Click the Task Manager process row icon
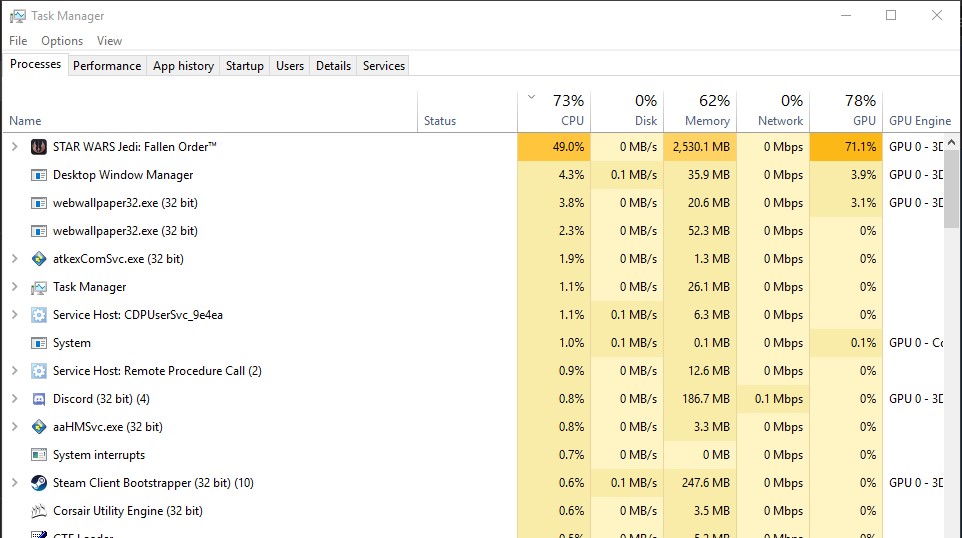The width and height of the screenshot is (962, 538). point(39,287)
